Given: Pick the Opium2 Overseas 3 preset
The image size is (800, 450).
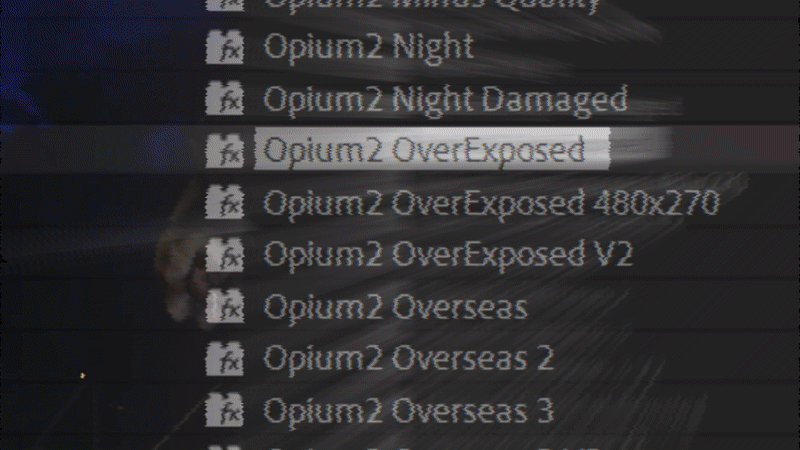Looking at the screenshot, I should click(409, 411).
